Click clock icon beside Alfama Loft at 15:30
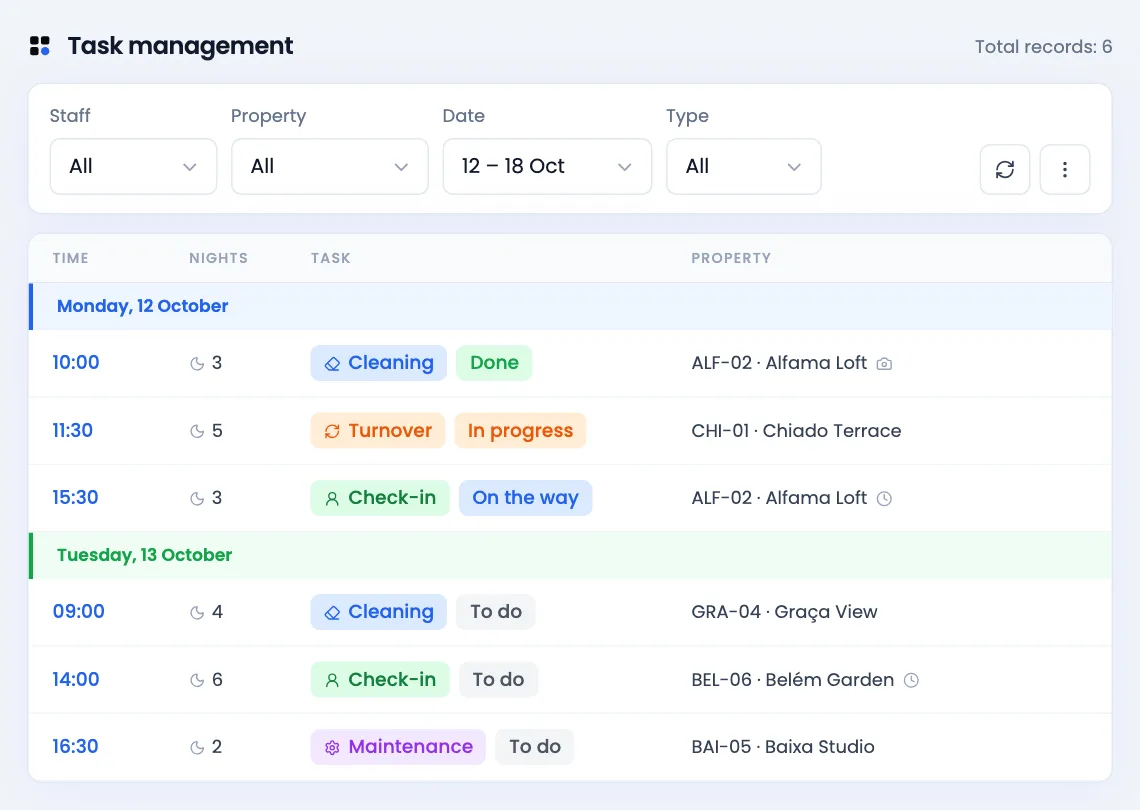1140x810 pixels. point(884,499)
